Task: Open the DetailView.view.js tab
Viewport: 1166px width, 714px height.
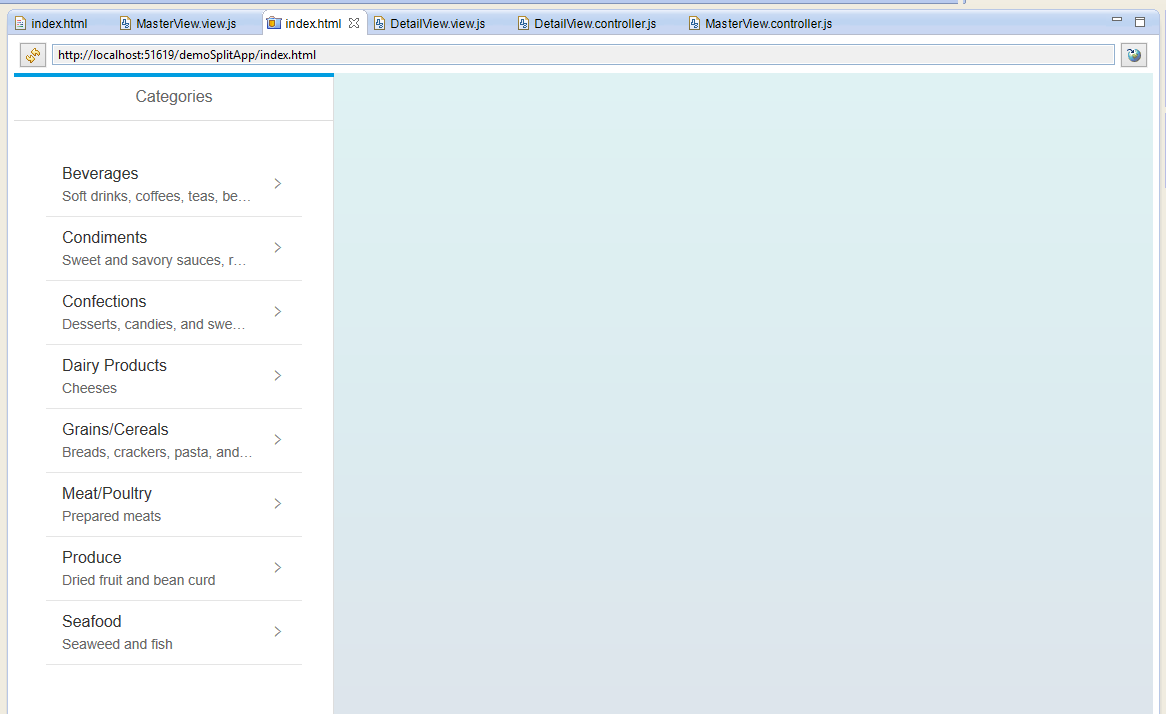Action: pyautogui.click(x=430, y=23)
